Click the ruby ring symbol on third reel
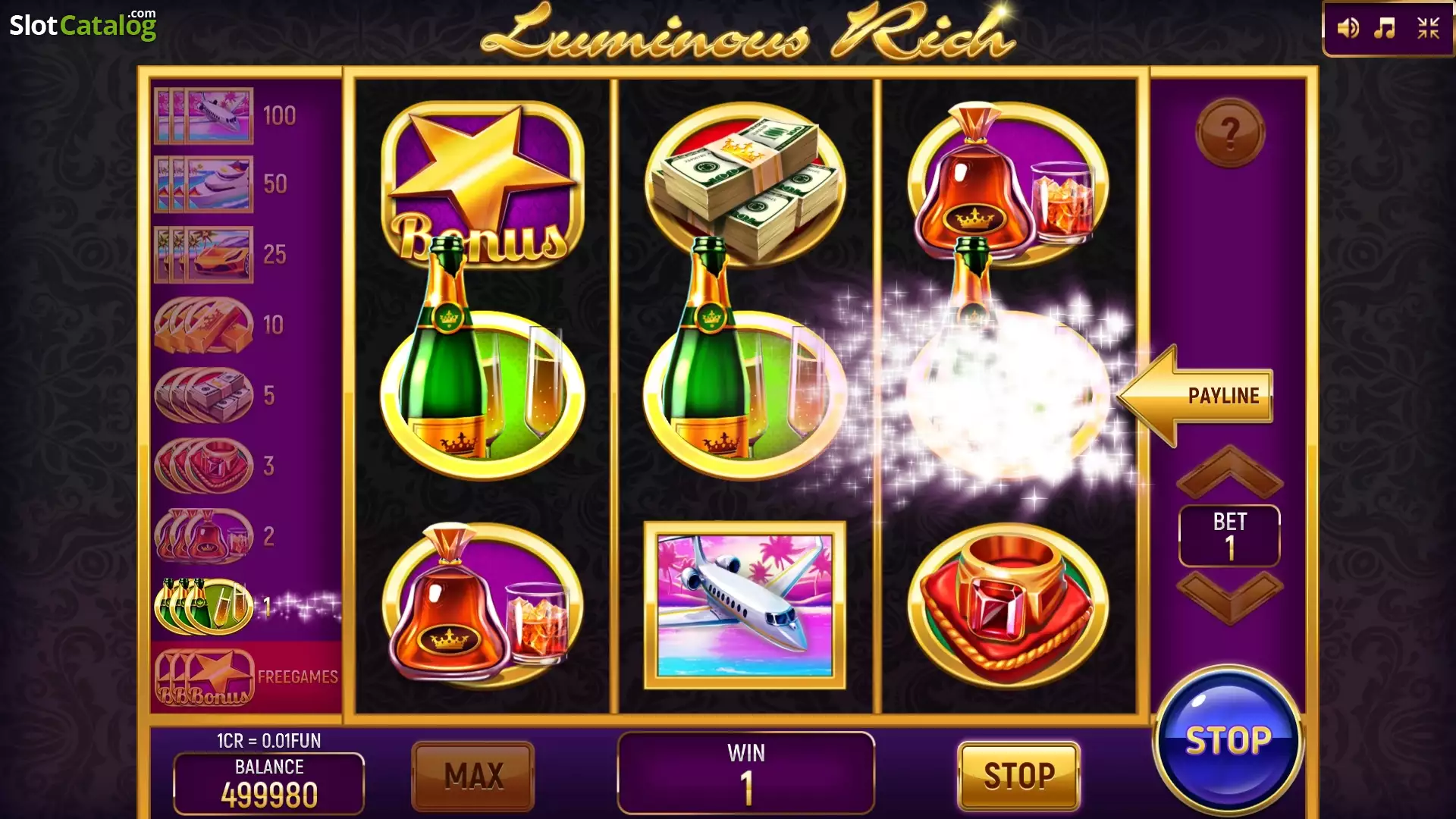The image size is (1456, 819). click(x=1007, y=605)
